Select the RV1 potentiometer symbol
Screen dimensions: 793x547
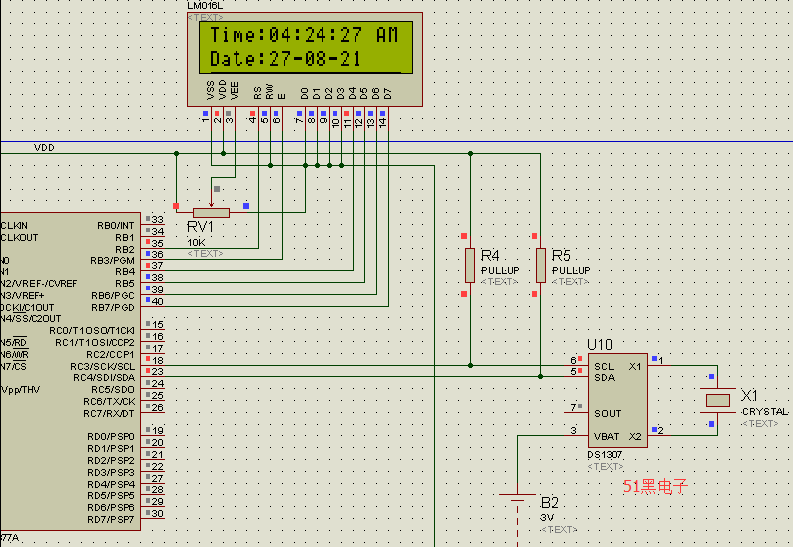211,212
